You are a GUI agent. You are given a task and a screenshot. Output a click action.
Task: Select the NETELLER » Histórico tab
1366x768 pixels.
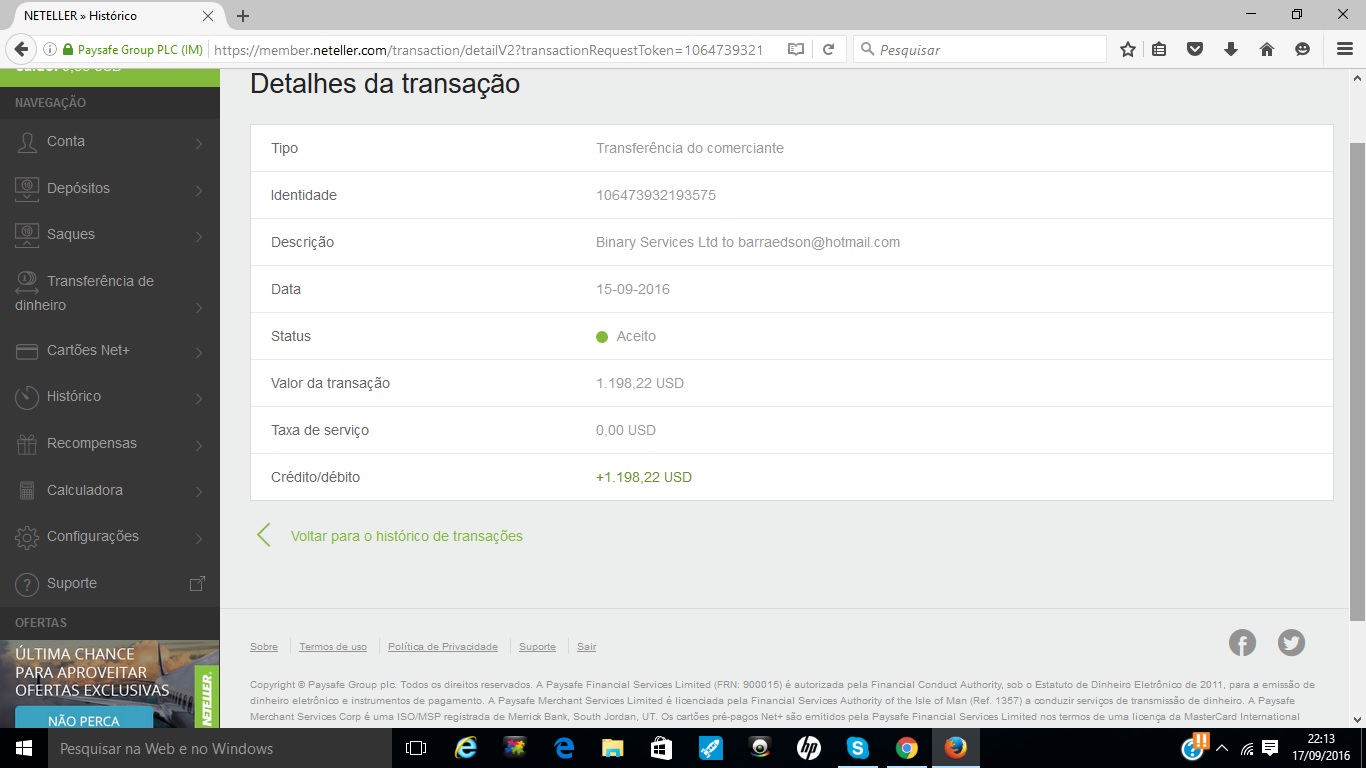(x=112, y=16)
